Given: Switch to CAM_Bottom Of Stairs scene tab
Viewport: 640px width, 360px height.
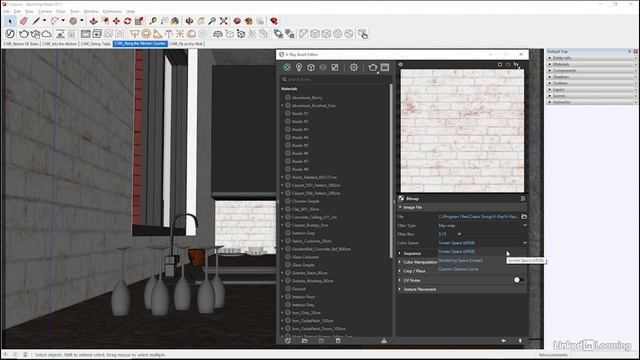Looking at the screenshot, I should click(21, 44).
